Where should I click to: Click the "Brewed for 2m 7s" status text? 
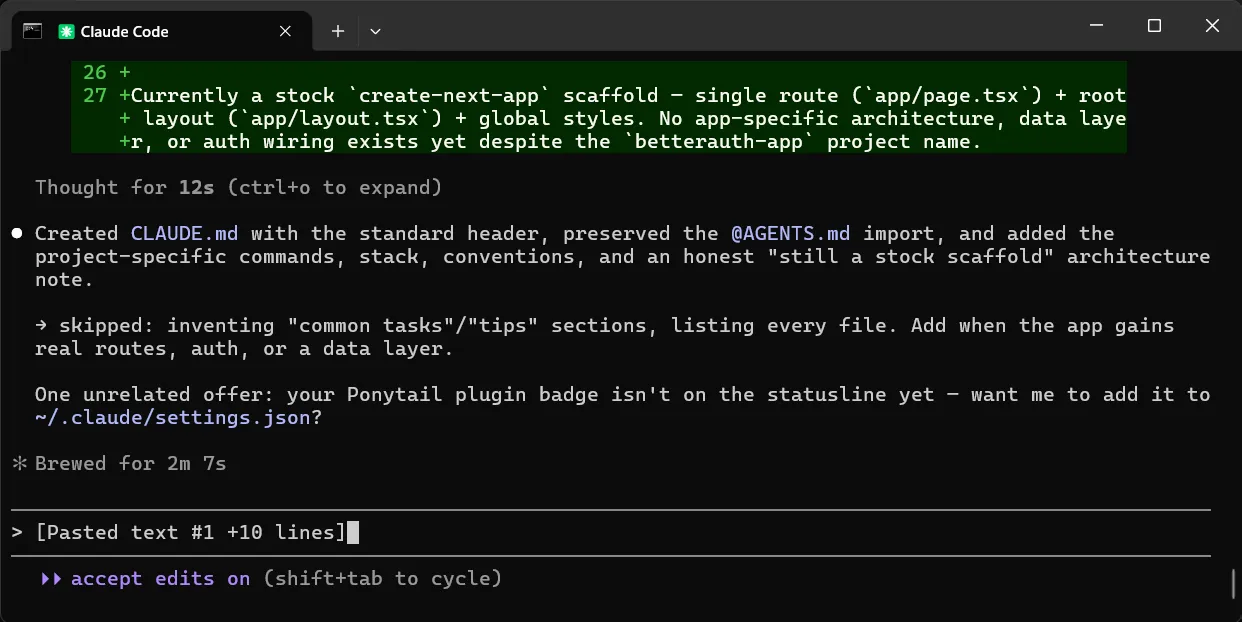(x=131, y=463)
